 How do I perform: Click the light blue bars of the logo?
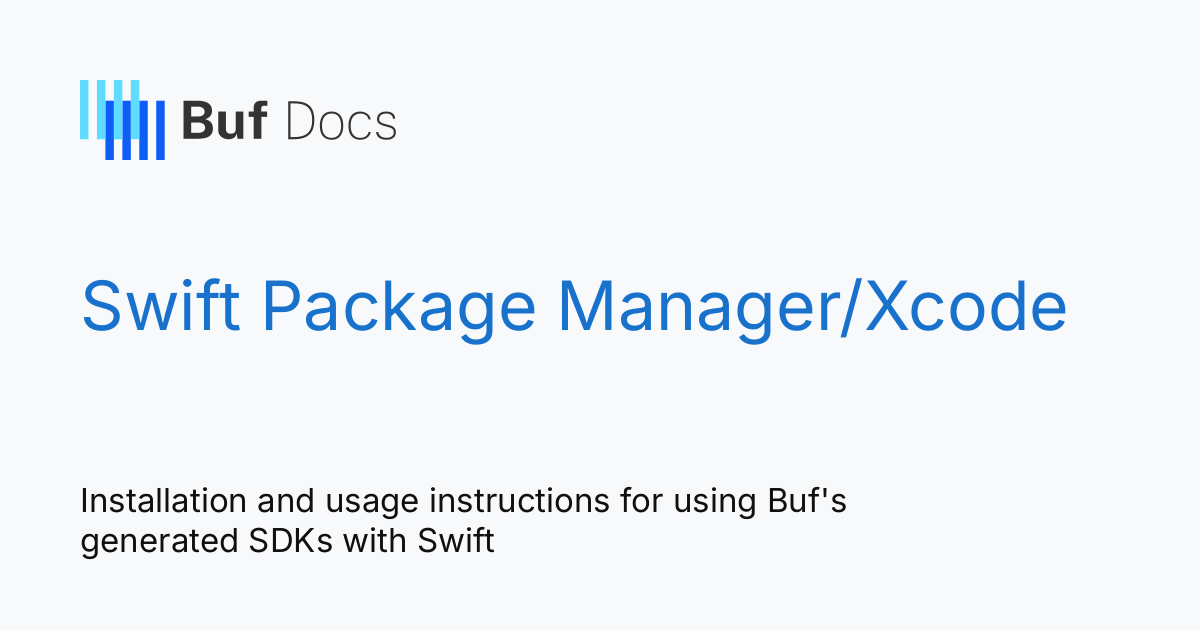96,103
